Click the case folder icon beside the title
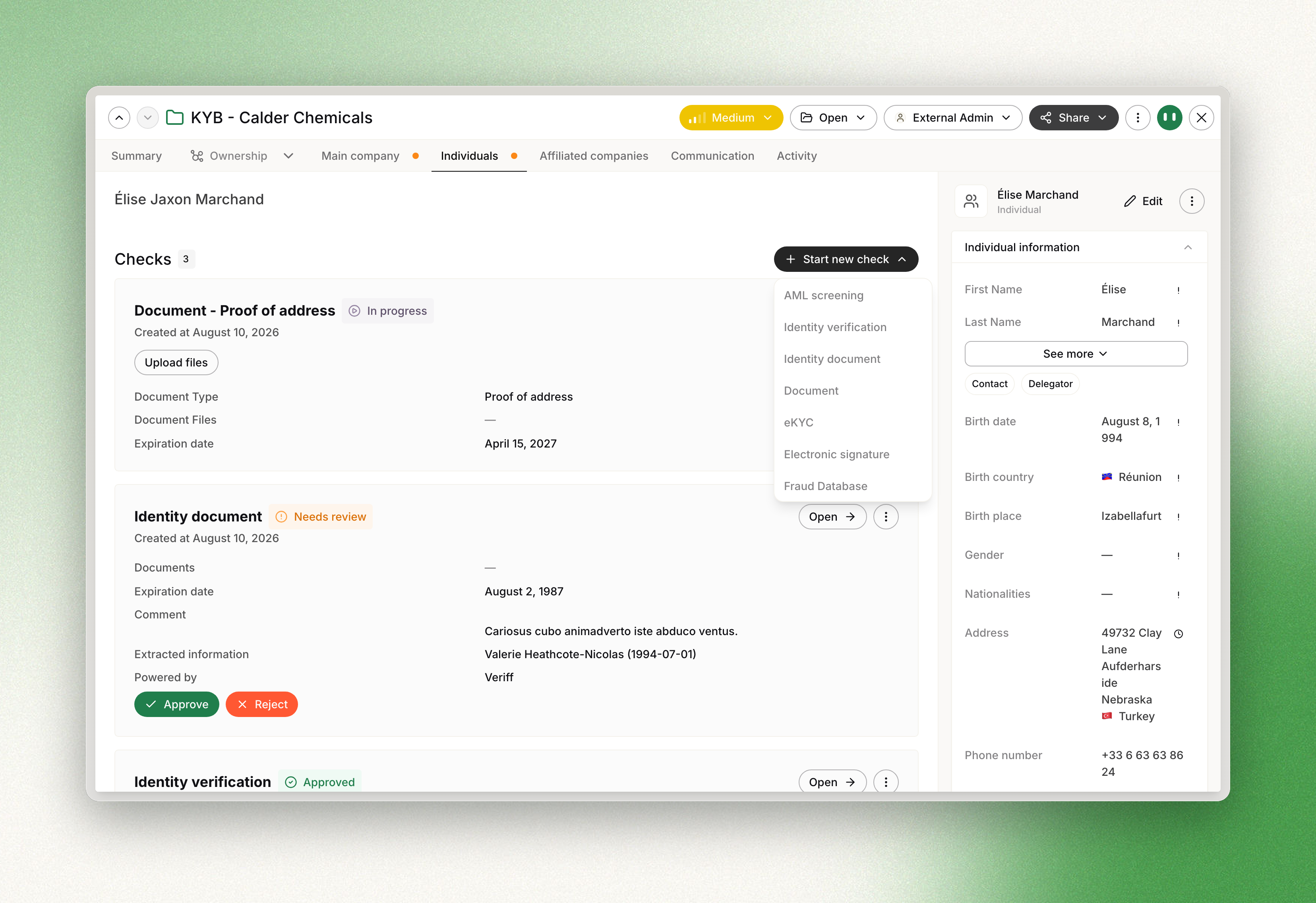The height and width of the screenshot is (903, 1316). pyautogui.click(x=174, y=118)
